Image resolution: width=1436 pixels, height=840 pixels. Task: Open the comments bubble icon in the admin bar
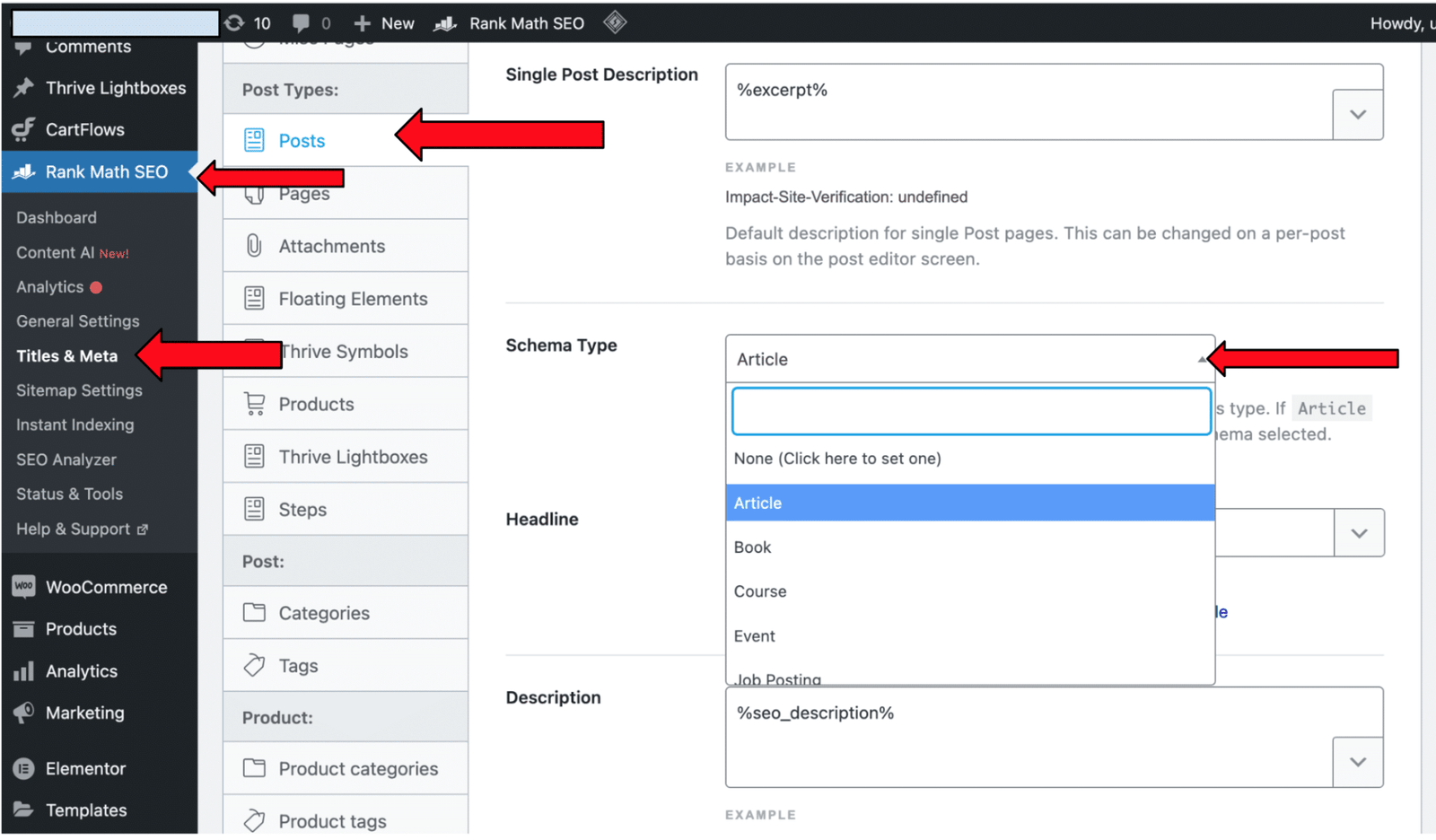pos(302,23)
